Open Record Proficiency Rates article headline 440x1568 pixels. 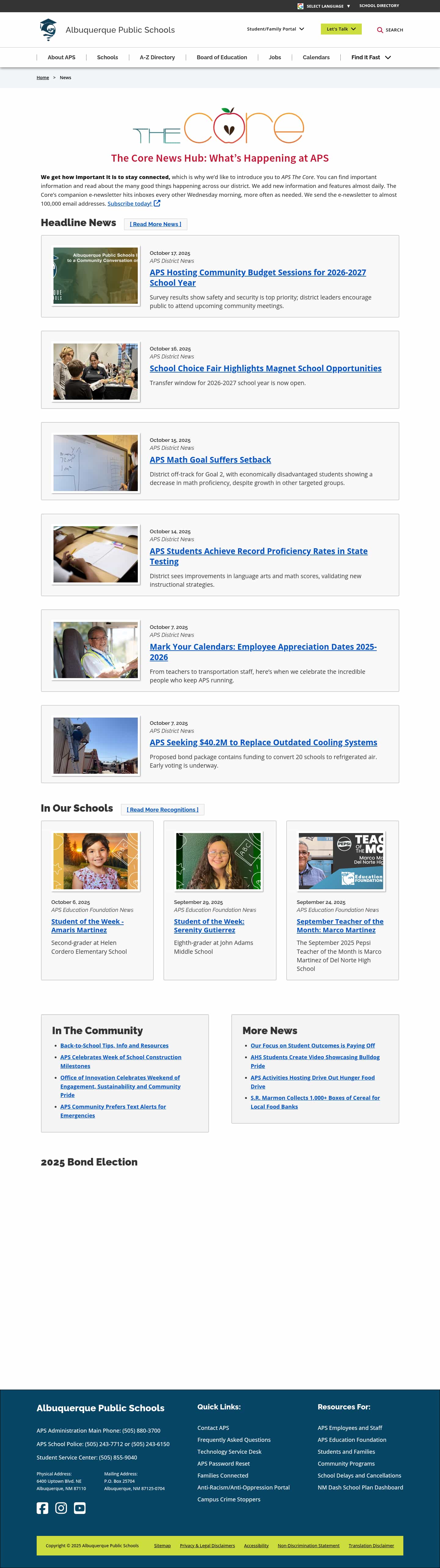(x=258, y=556)
